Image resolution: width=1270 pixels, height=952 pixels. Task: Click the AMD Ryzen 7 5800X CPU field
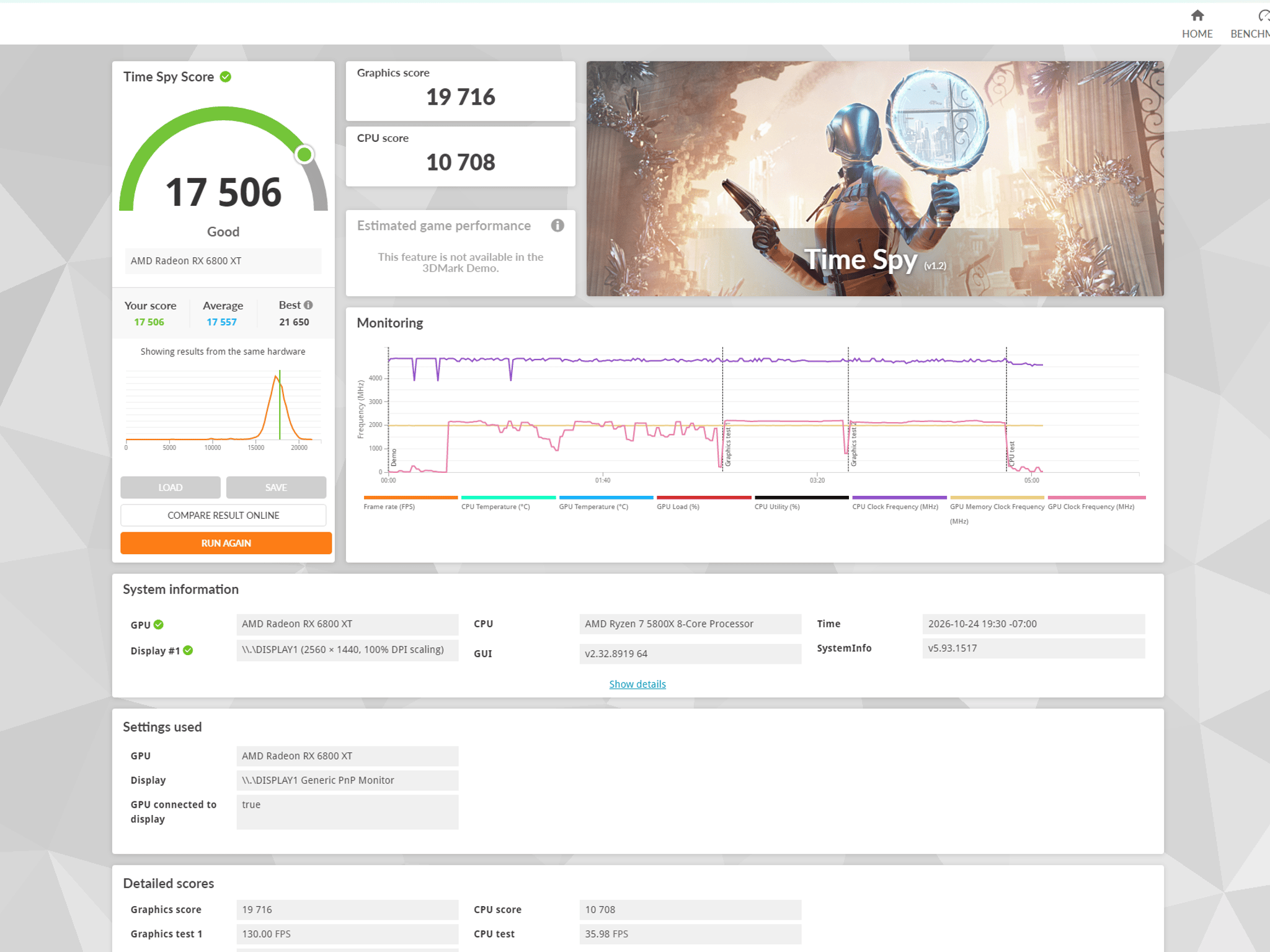[690, 624]
